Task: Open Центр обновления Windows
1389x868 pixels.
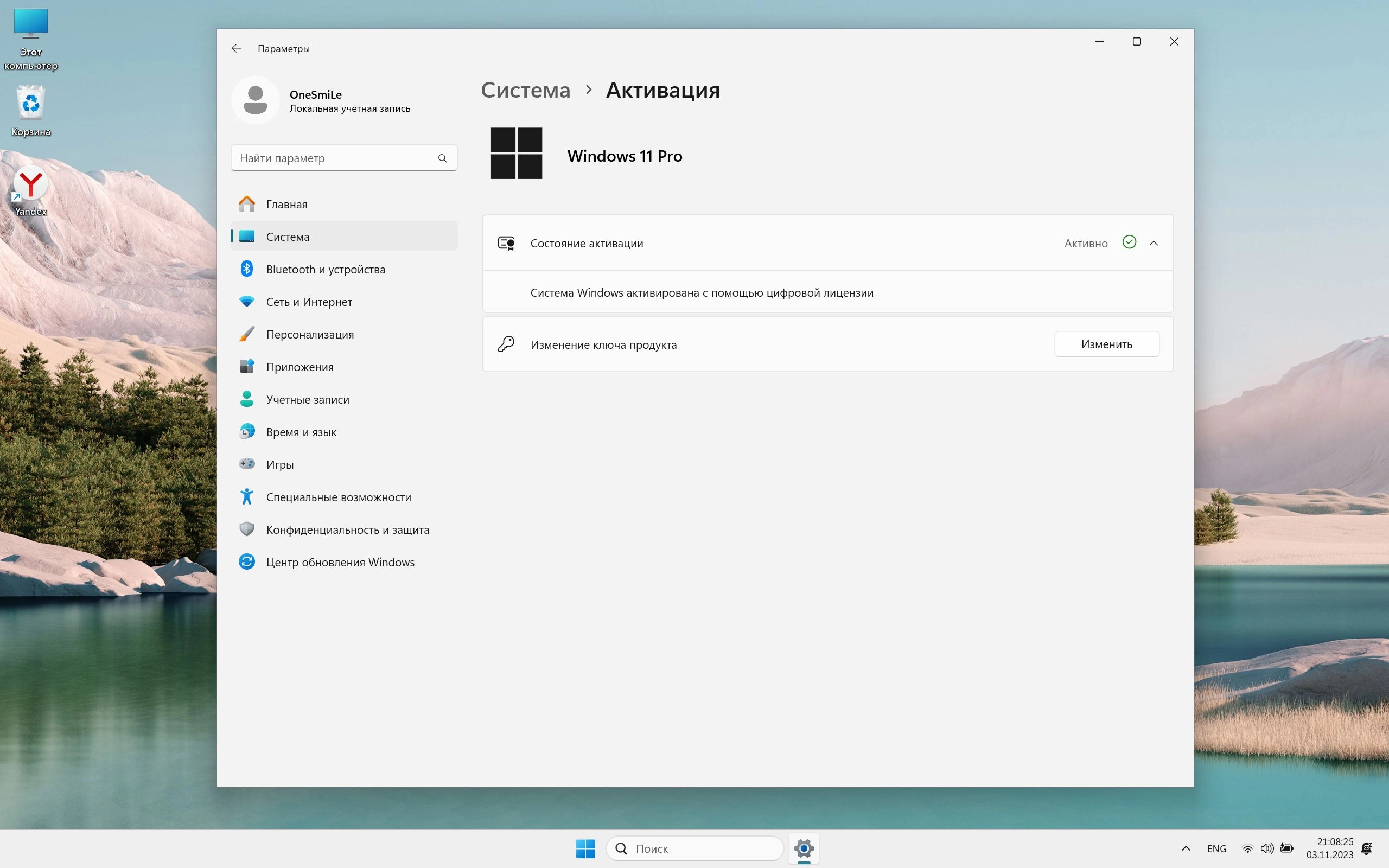Action: coord(340,562)
